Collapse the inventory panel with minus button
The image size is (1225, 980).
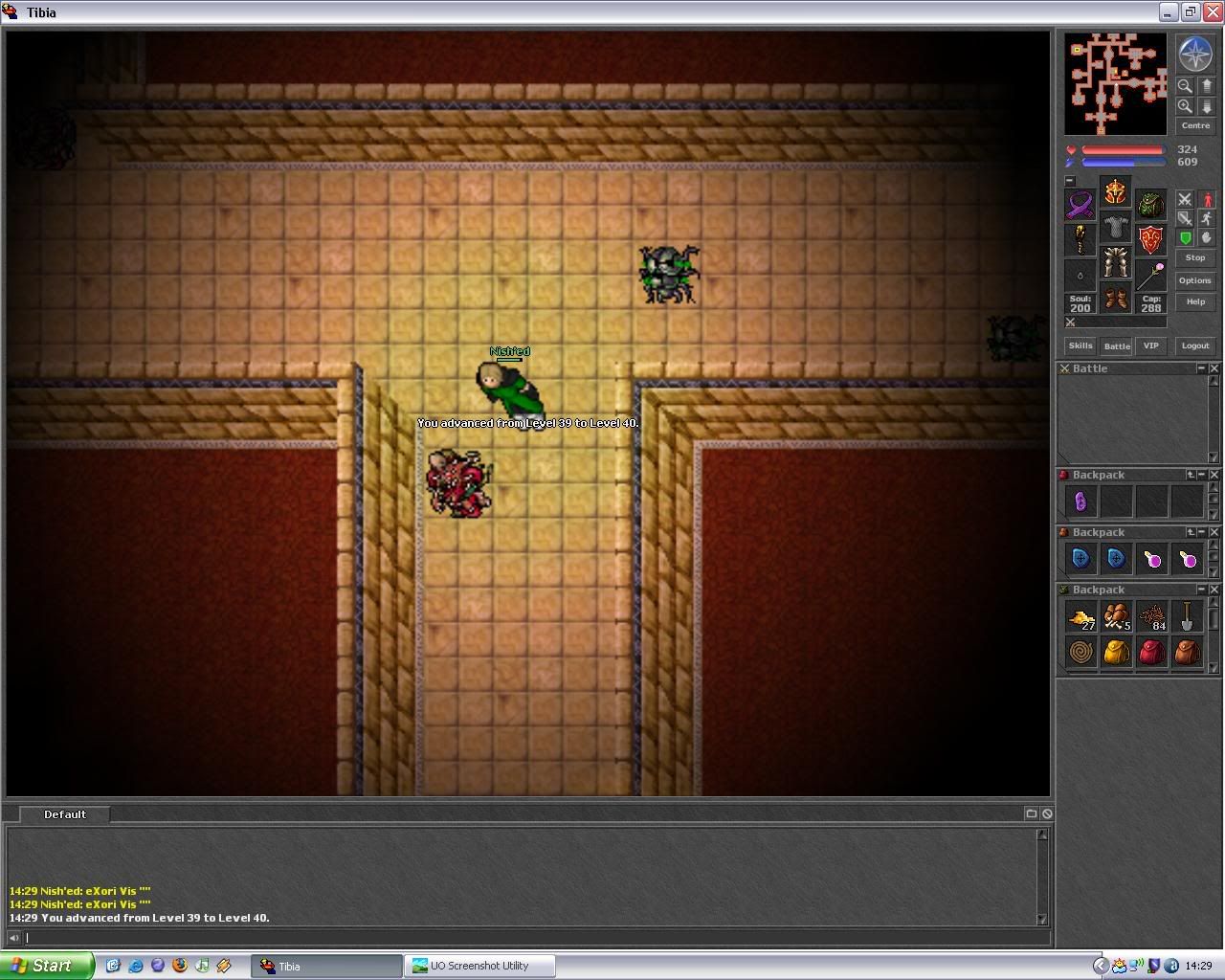tap(1070, 181)
